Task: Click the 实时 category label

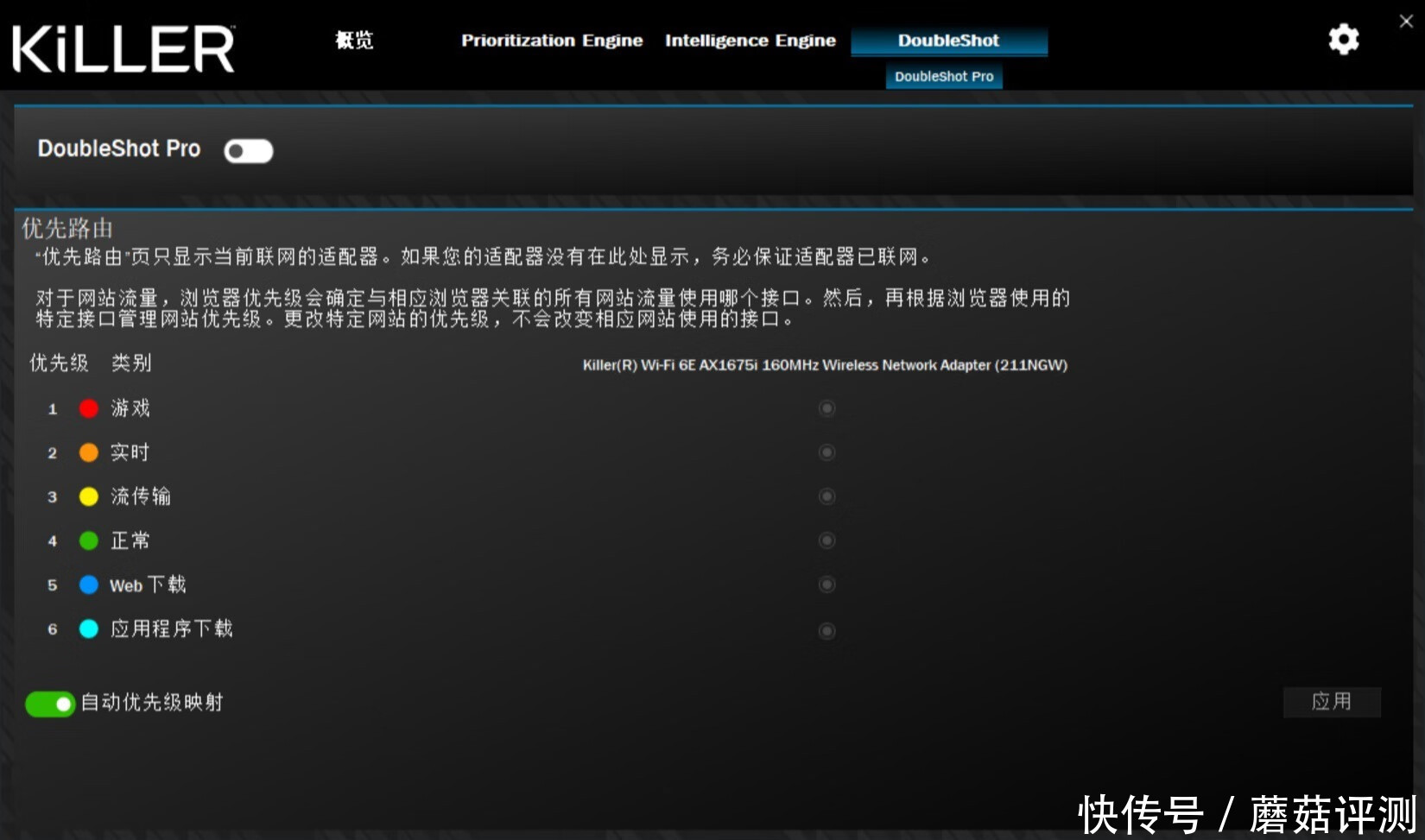Action: point(130,452)
